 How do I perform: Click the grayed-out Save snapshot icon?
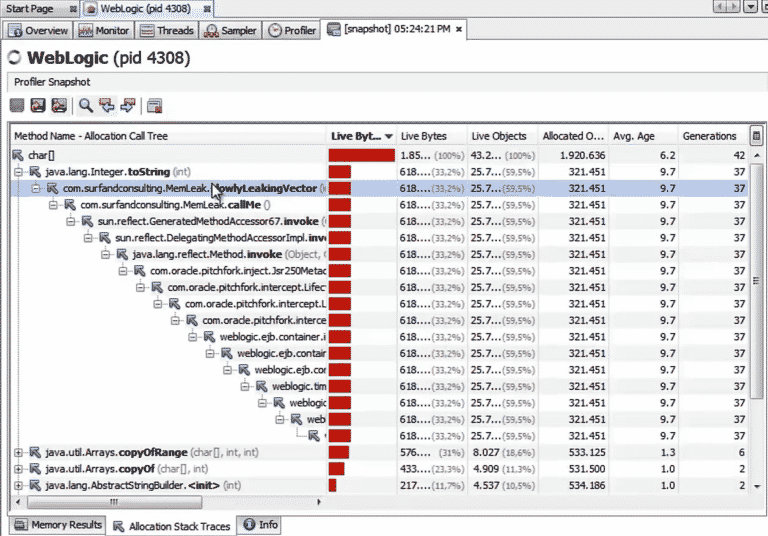pyautogui.click(x=17, y=105)
